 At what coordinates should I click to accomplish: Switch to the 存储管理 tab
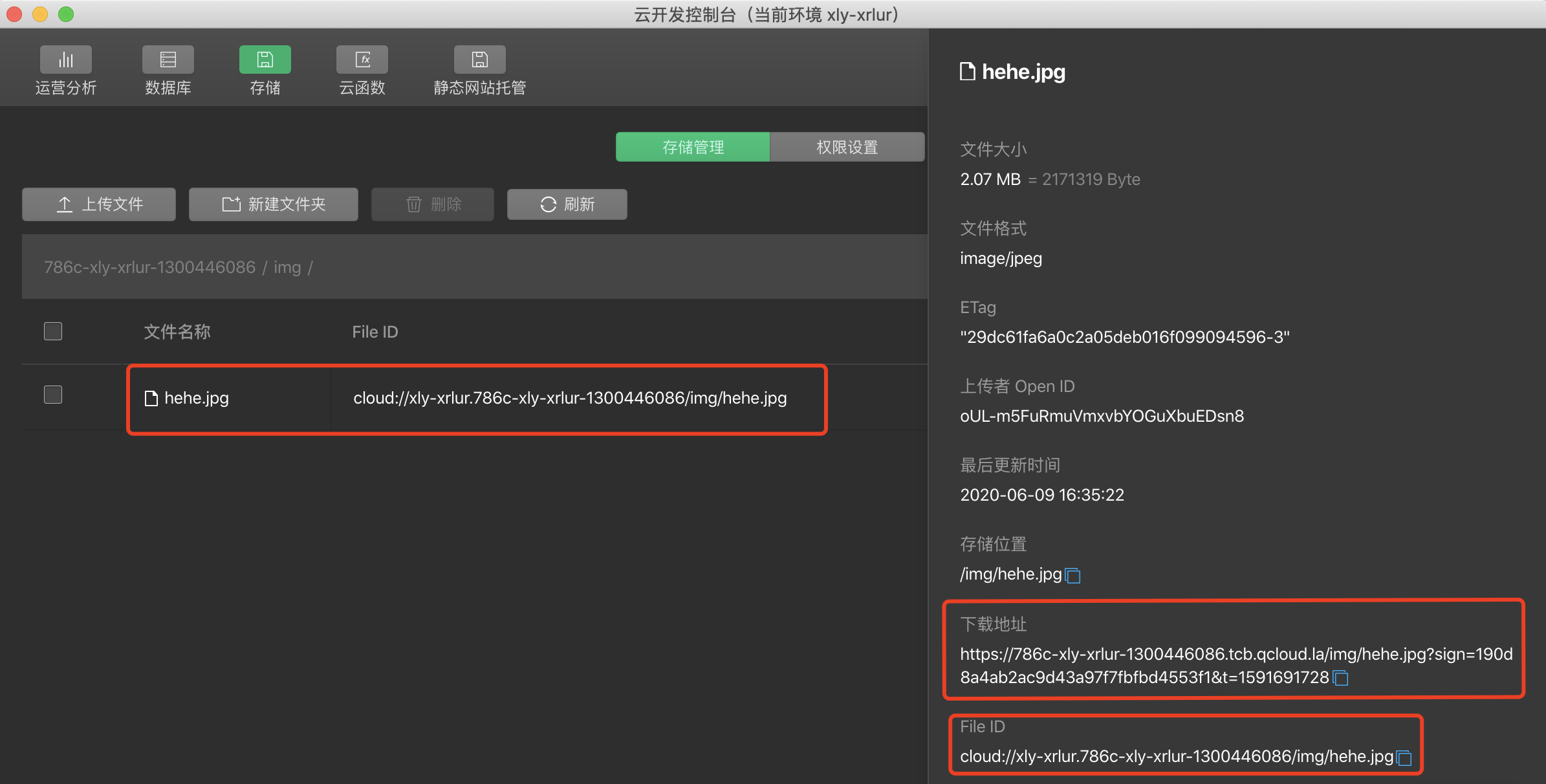pyautogui.click(x=692, y=147)
